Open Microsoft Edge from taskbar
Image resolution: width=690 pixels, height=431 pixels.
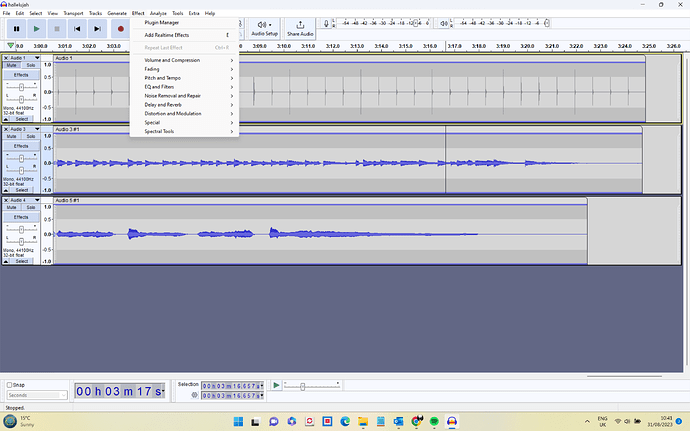click(345, 421)
